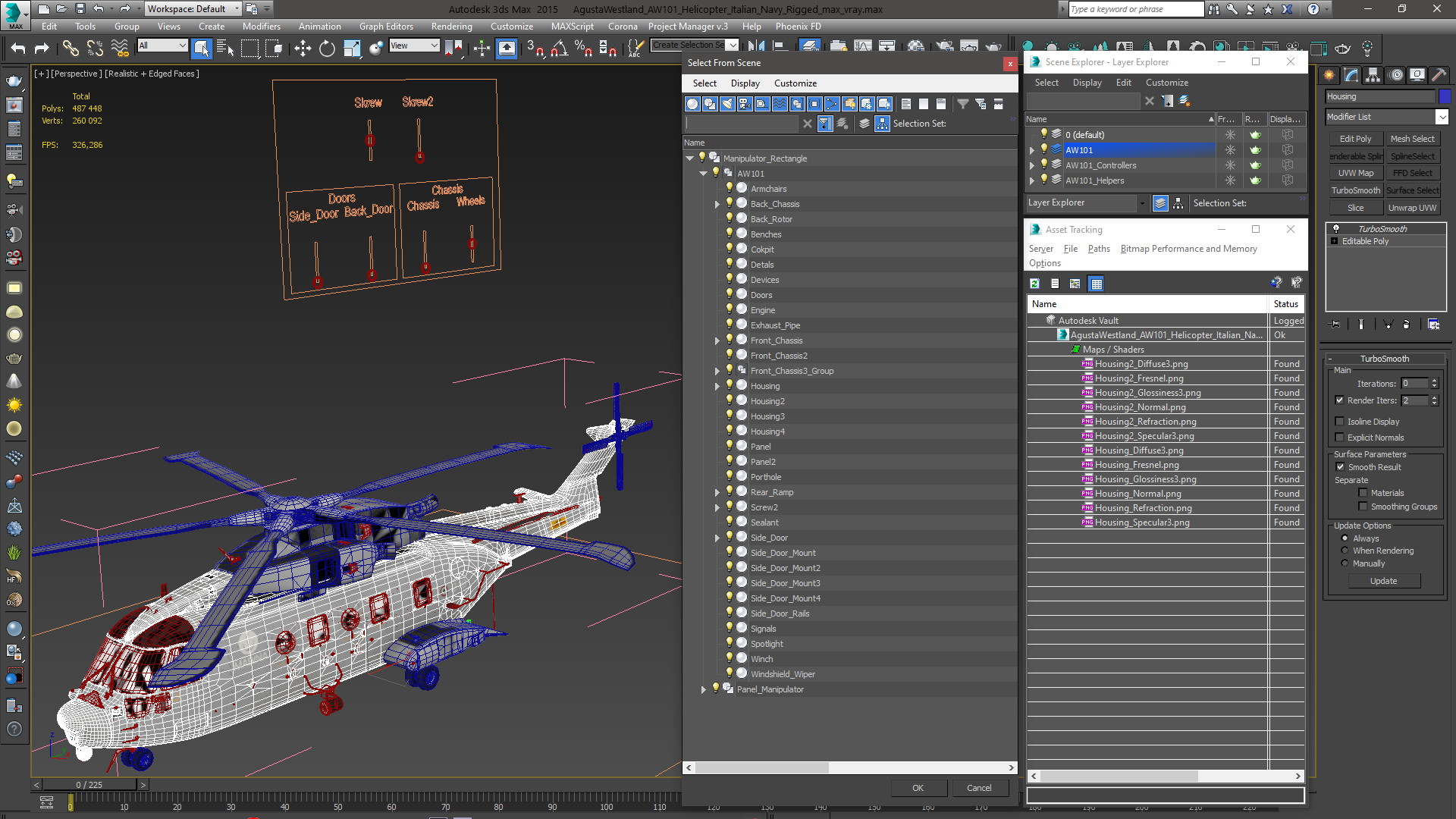The height and width of the screenshot is (819, 1456).
Task: Expand Side_Door node
Action: pos(717,538)
